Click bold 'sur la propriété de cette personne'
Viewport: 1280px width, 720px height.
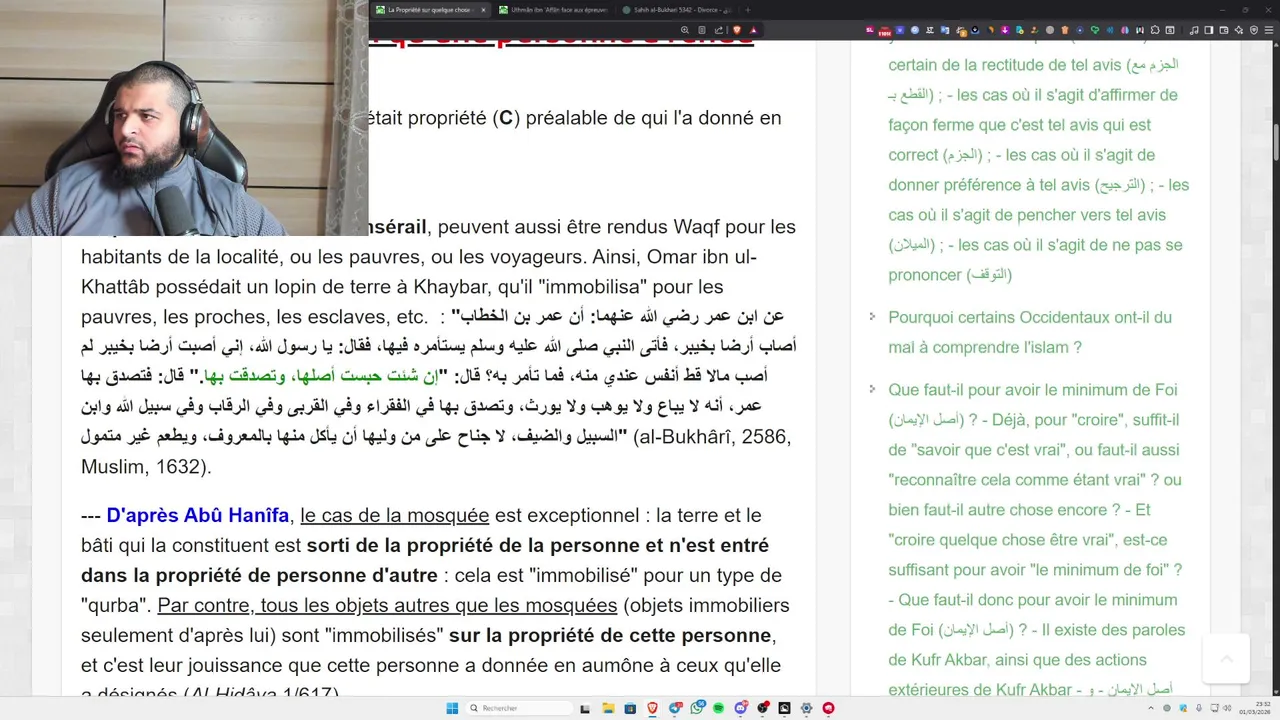(x=610, y=636)
